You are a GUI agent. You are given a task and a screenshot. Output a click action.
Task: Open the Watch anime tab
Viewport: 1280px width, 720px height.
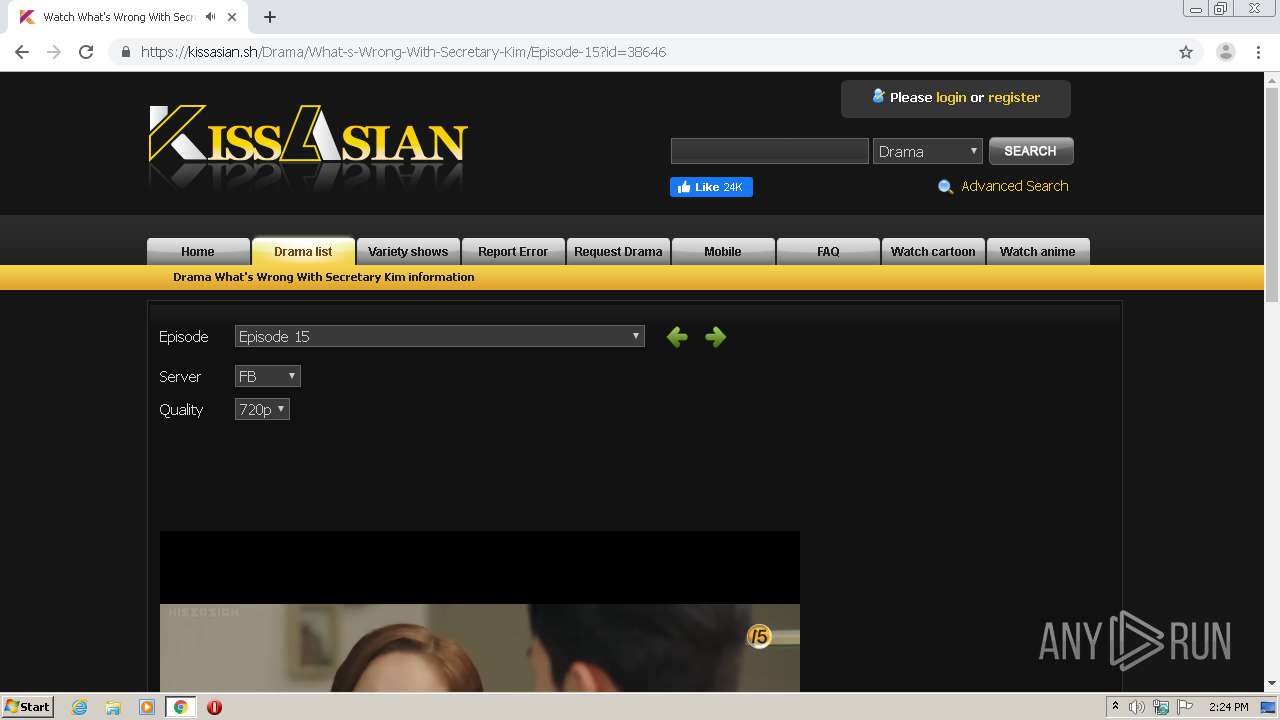(1038, 251)
